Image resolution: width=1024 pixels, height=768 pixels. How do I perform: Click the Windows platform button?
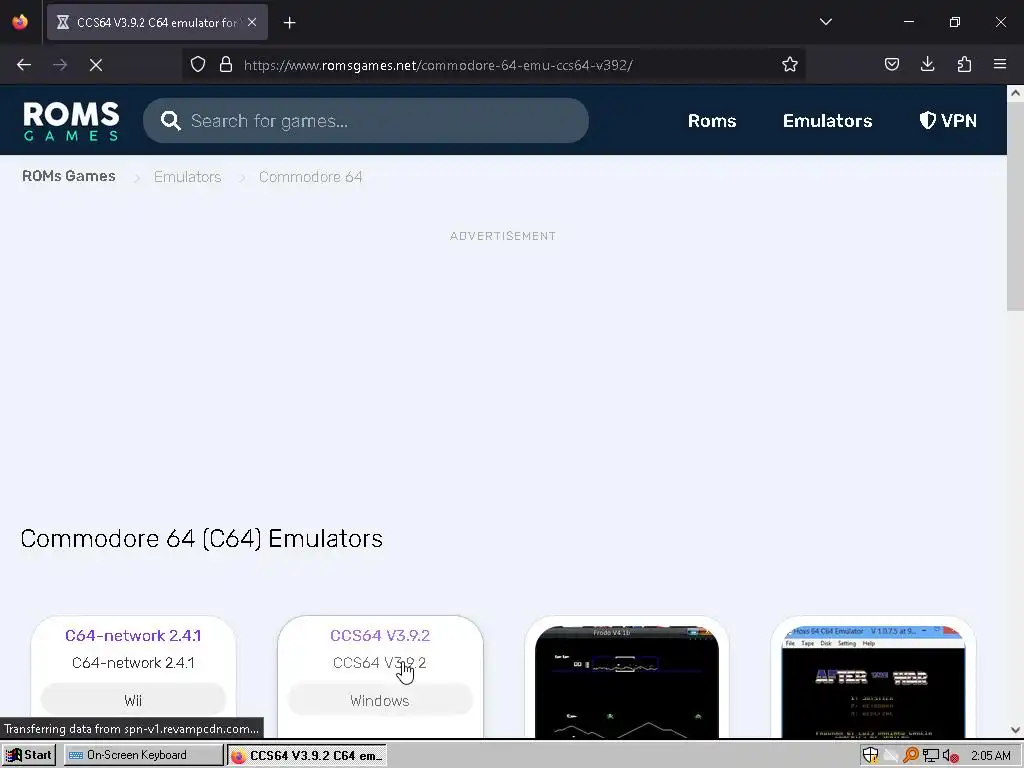380,701
